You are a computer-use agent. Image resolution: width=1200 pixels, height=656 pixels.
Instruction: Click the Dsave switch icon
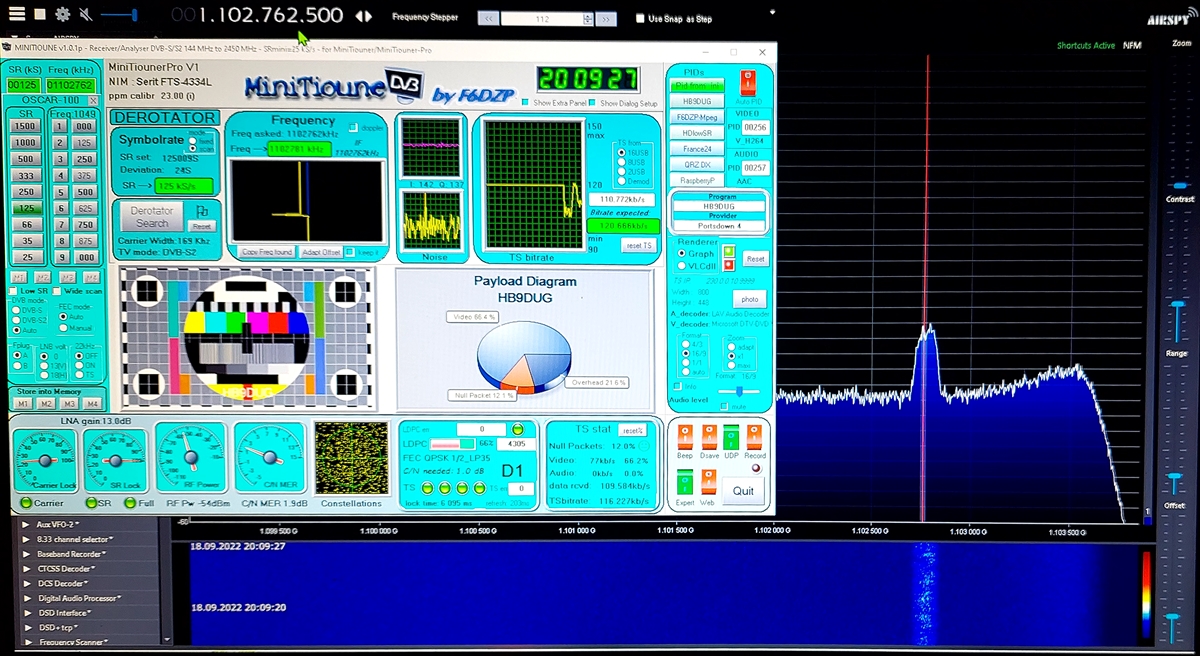click(x=708, y=438)
